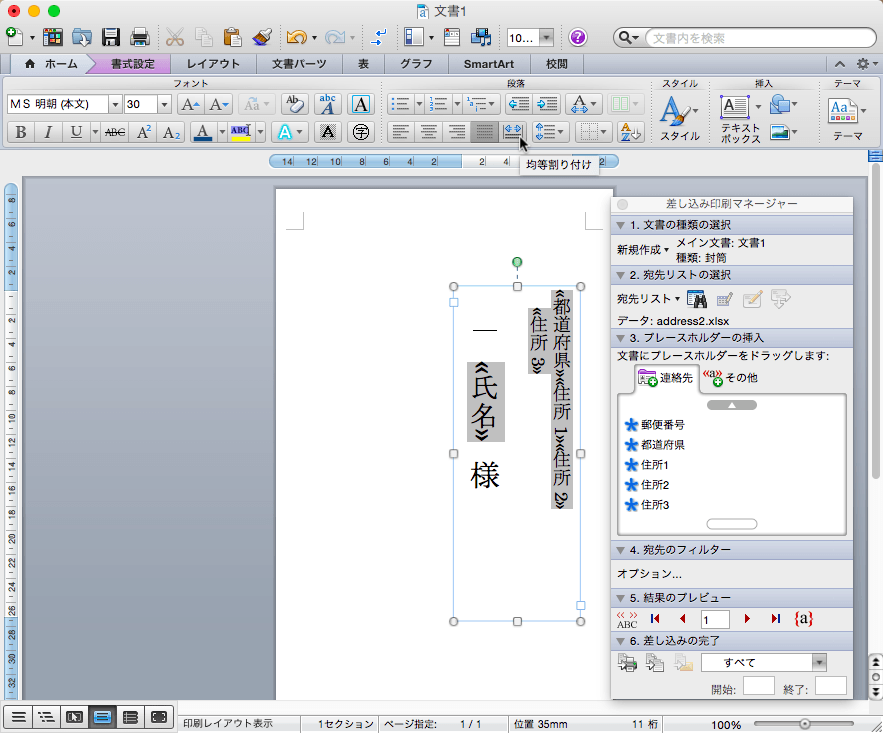Collapse section 3 placeholder insertion
Image resolution: width=883 pixels, height=733 pixels.
[x=622, y=337]
